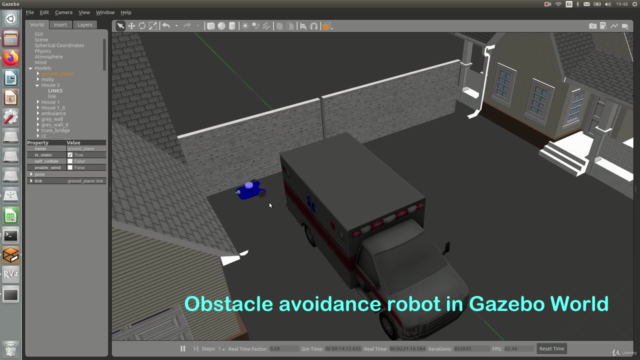This screenshot has height=360, width=640.
Task: Switch to the Layers tab
Action: (x=85, y=25)
